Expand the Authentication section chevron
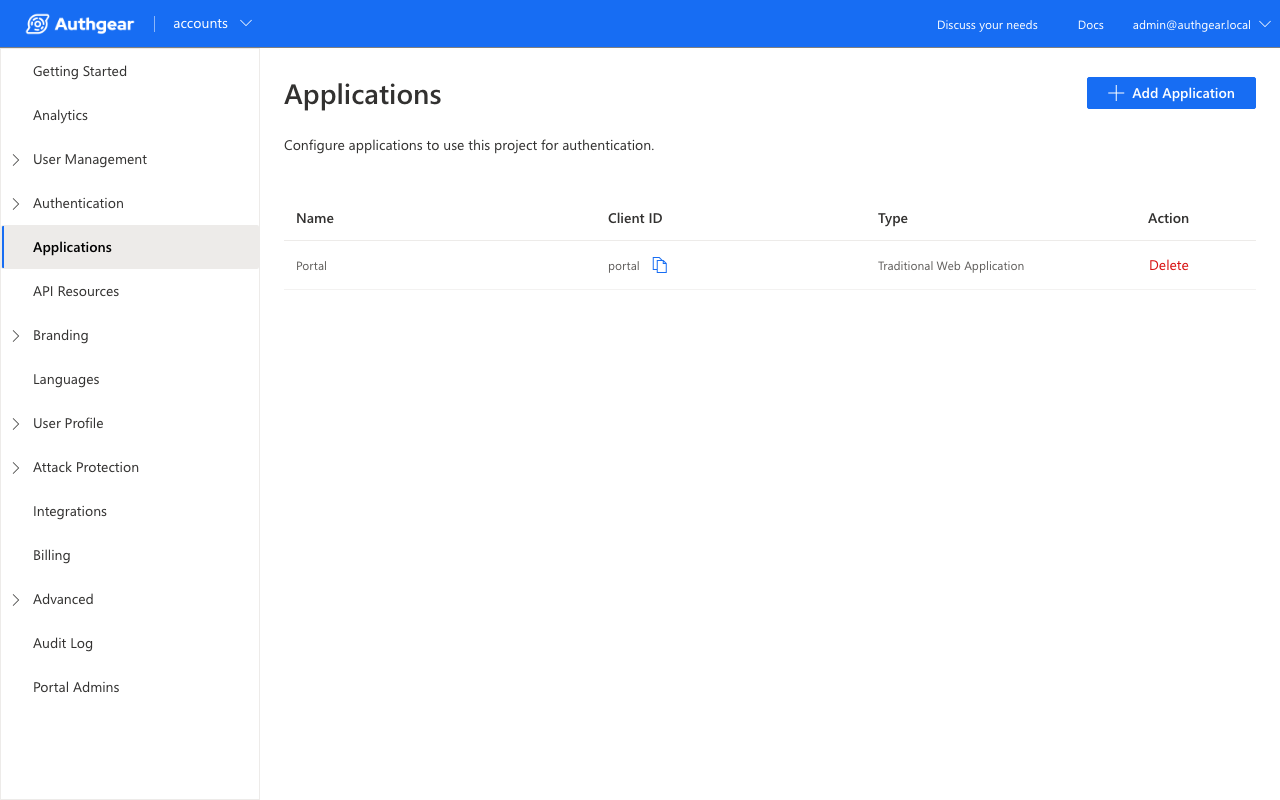The image size is (1280, 800). (x=16, y=204)
